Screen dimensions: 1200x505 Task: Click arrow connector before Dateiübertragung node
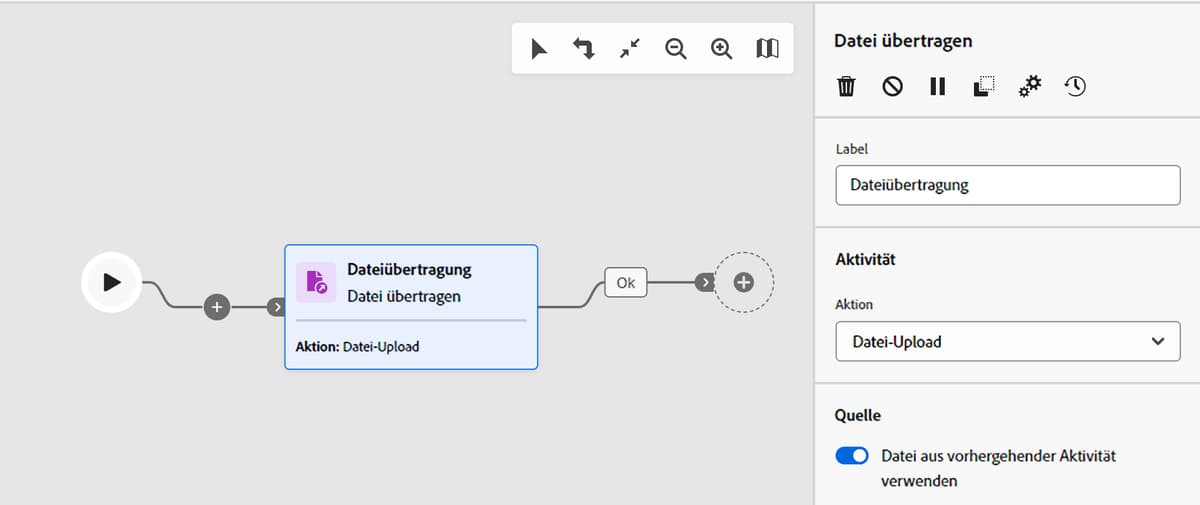tap(276, 307)
